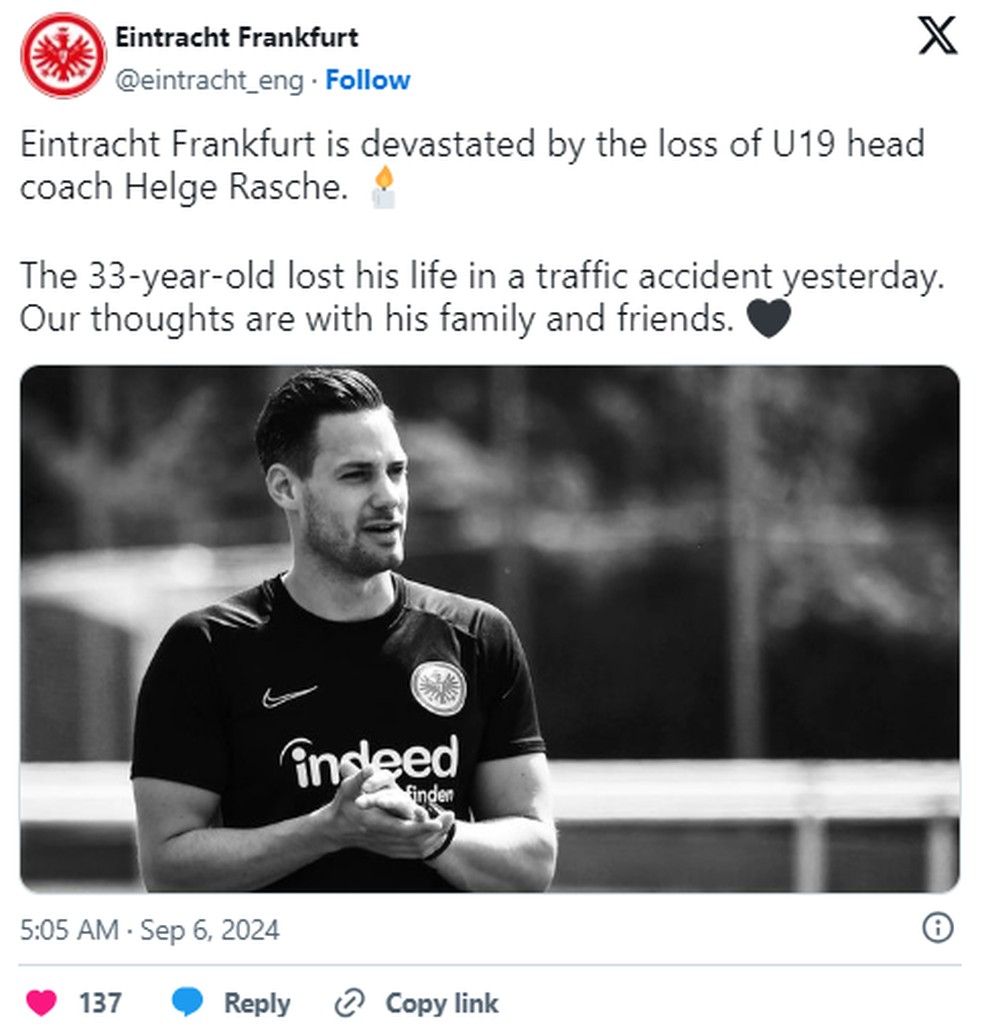The image size is (984, 1033).
Task: Click the Eintracht Frankfurt display name
Action: coord(236,39)
